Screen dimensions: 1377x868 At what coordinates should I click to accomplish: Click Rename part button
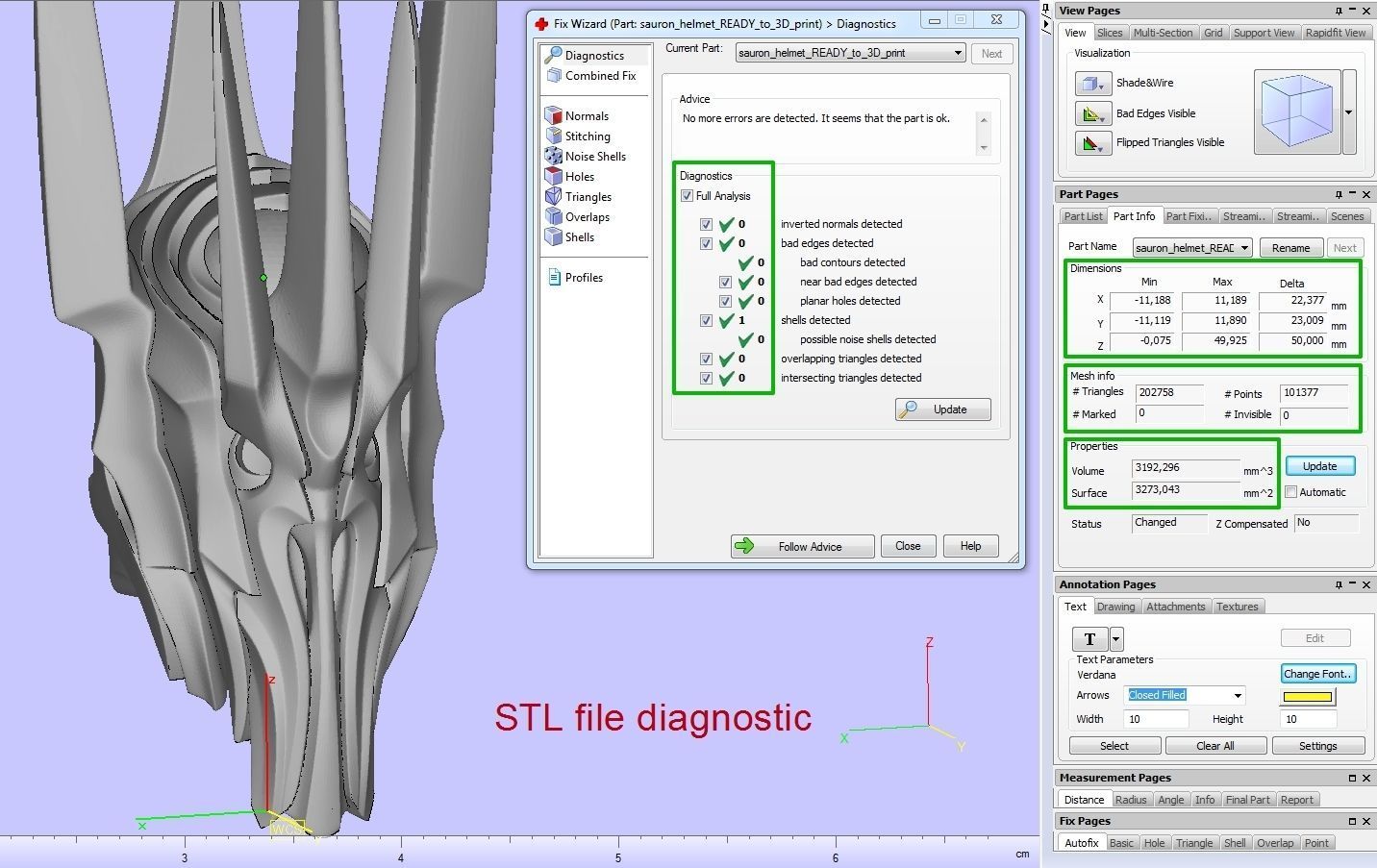(1290, 248)
